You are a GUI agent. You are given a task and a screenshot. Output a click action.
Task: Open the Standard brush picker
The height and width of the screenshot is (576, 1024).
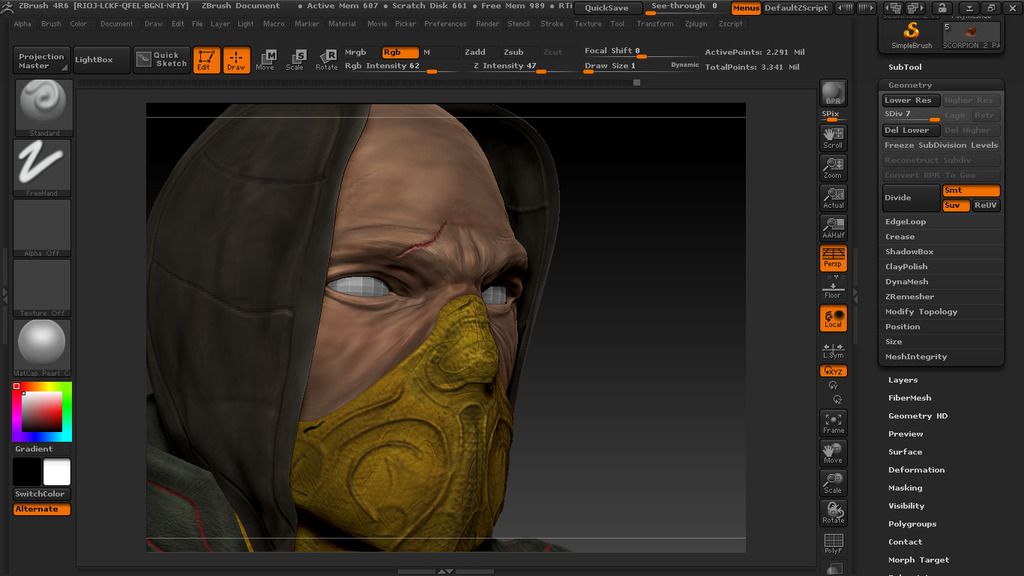click(42, 107)
